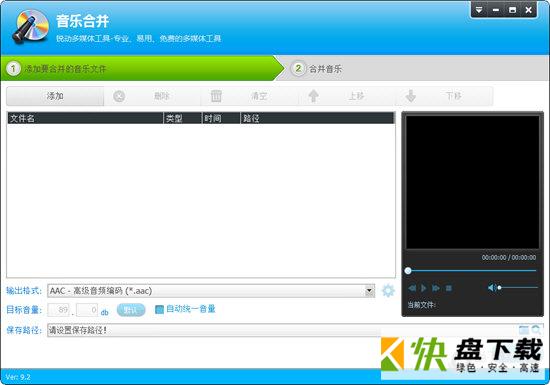550x385 pixels.
Task: Click the Ver: 9.2 status text
Action: click(18, 377)
